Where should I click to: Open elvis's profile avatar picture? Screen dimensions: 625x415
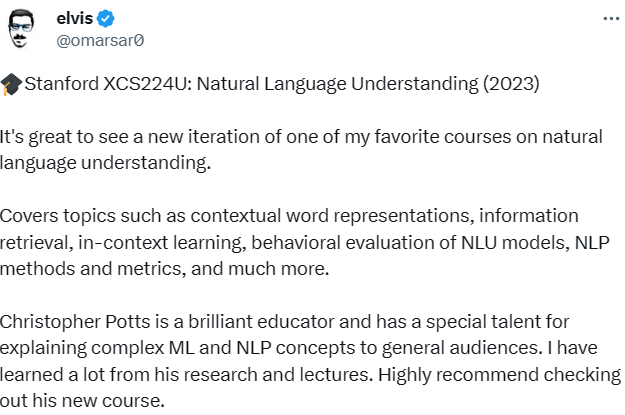point(21,29)
